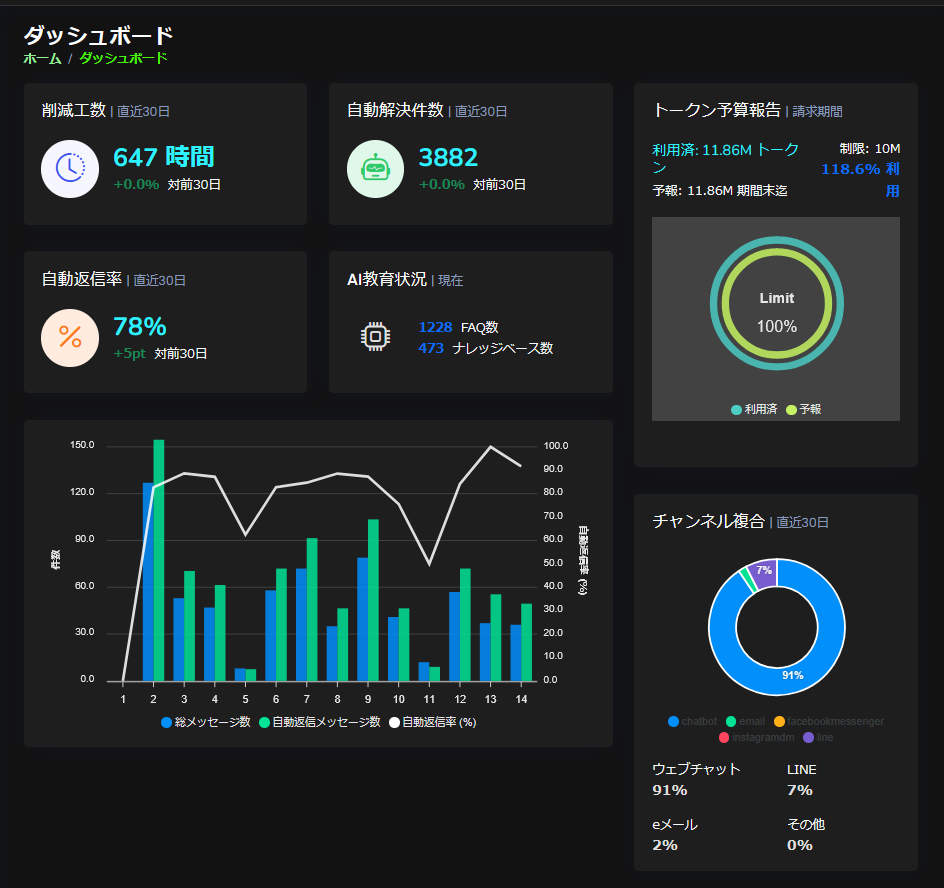Open the 1228 FAQ数 link
This screenshot has height=888, width=944.
[435, 327]
